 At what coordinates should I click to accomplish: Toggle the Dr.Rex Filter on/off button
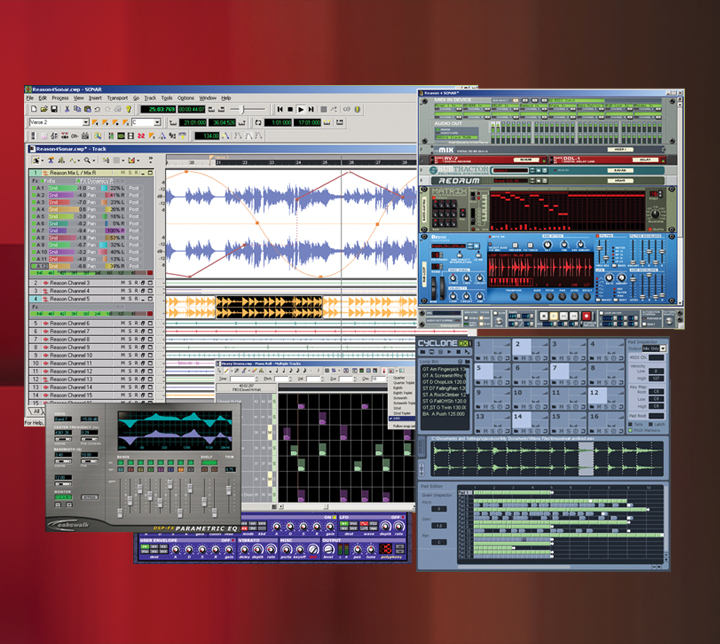coord(598,237)
